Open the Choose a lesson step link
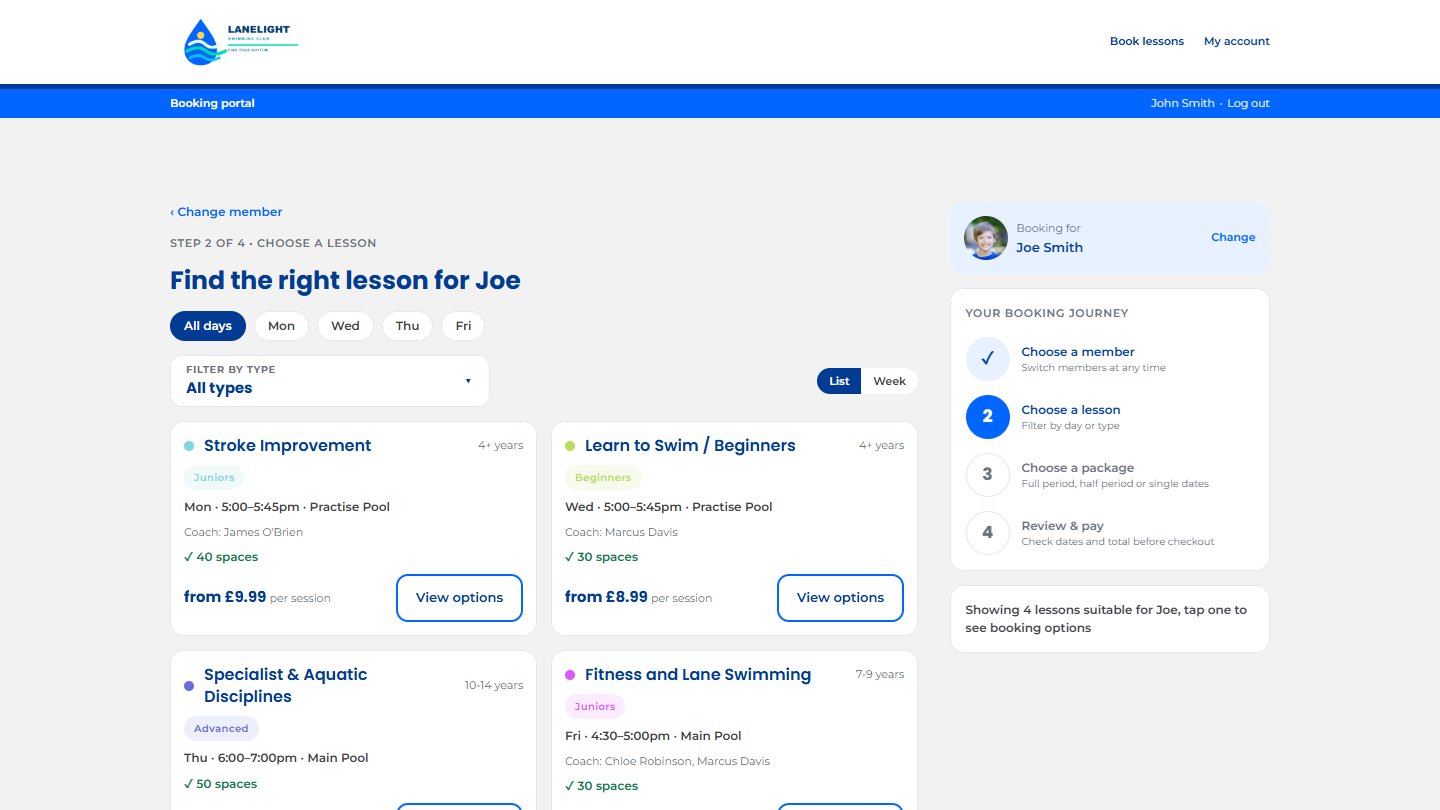This screenshot has height=810, width=1440. click(1070, 410)
